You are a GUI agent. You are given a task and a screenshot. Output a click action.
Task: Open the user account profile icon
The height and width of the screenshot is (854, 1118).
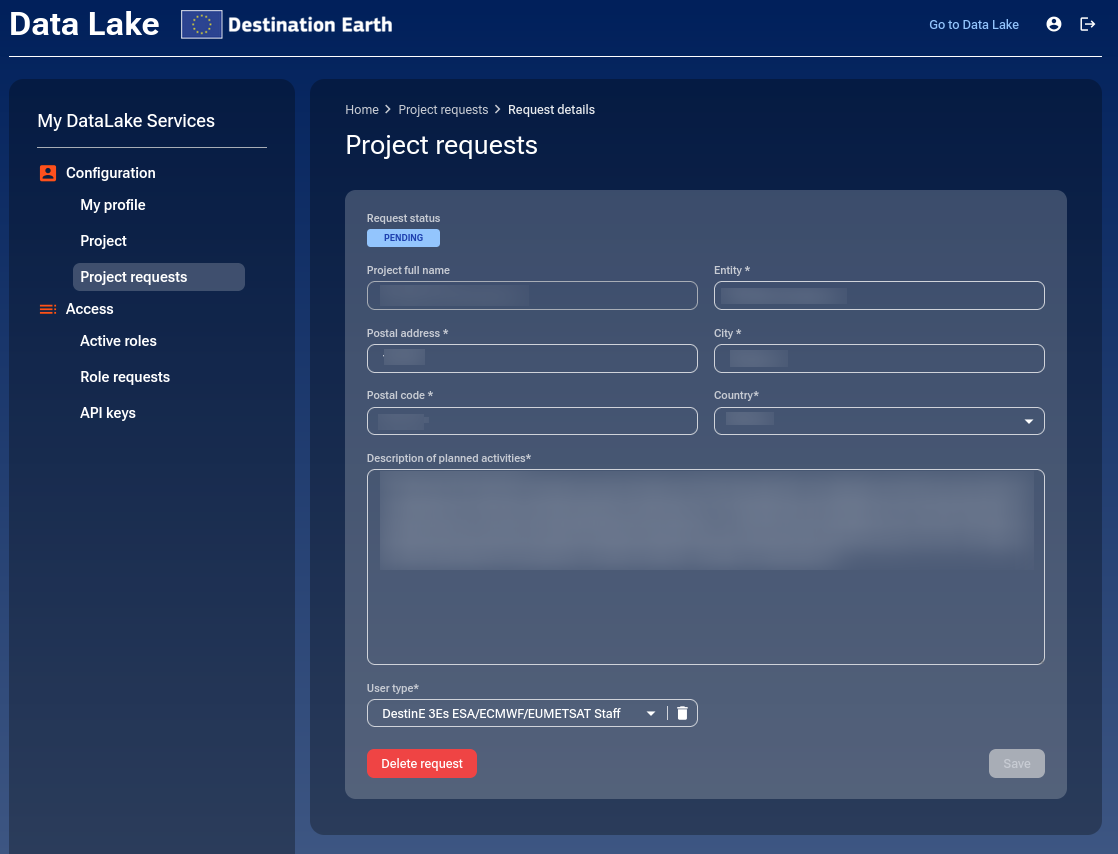[1053, 24]
